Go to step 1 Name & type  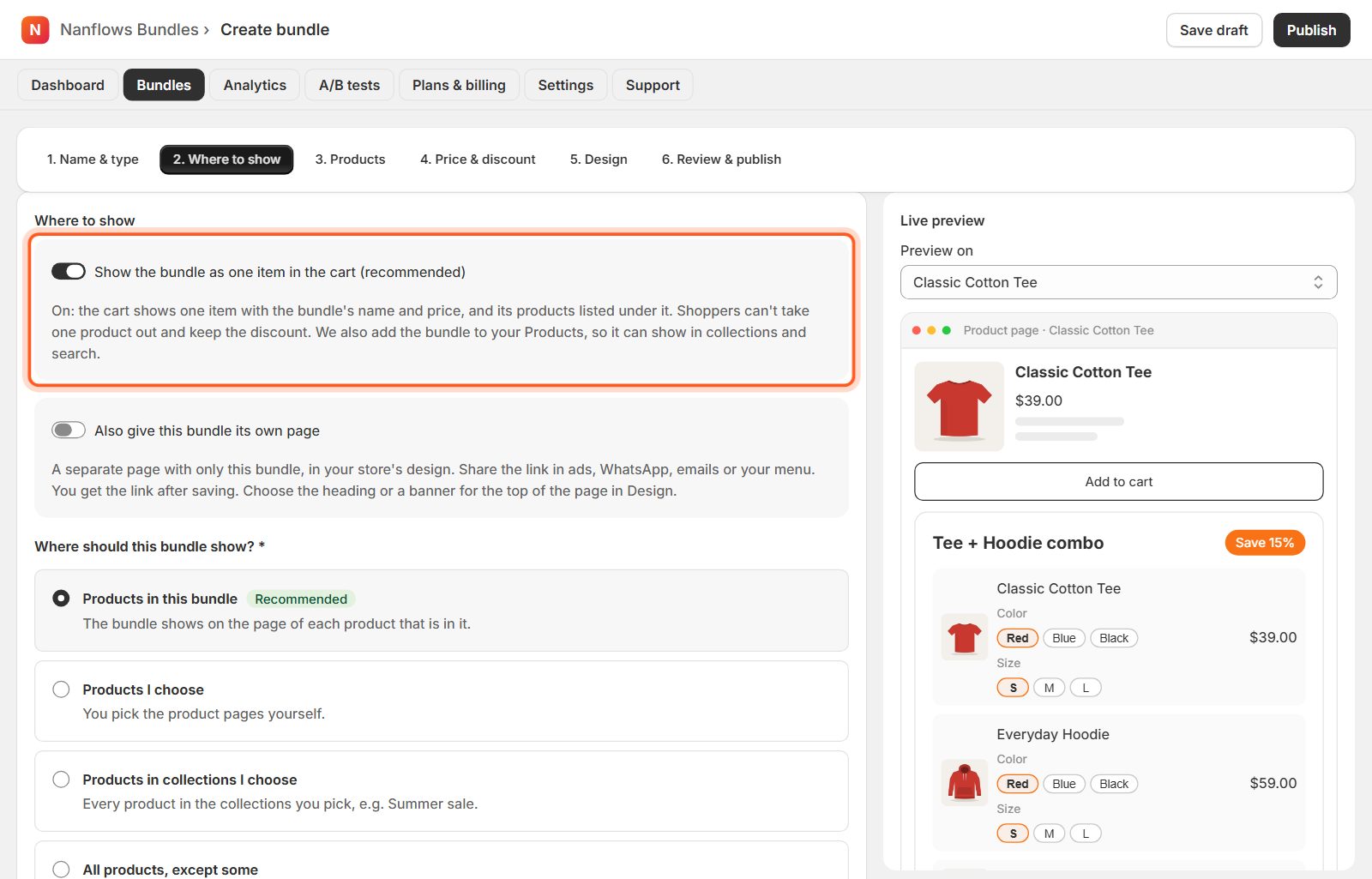coord(93,160)
